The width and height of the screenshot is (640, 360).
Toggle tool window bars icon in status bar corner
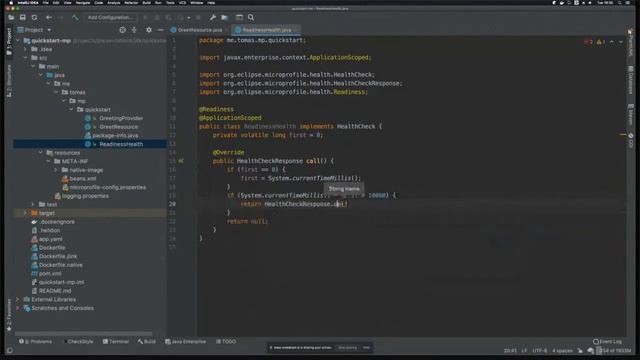point(10,350)
